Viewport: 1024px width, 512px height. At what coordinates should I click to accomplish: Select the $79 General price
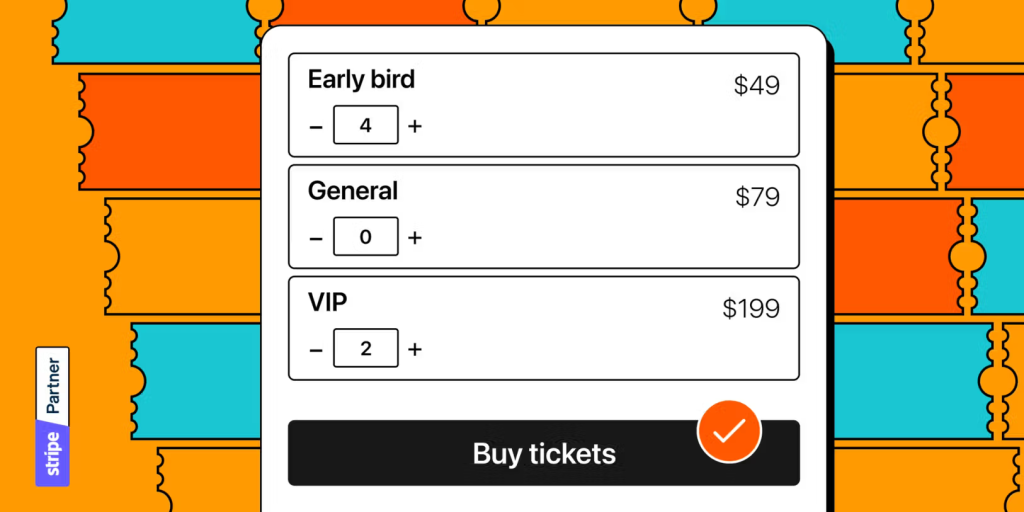tap(757, 197)
